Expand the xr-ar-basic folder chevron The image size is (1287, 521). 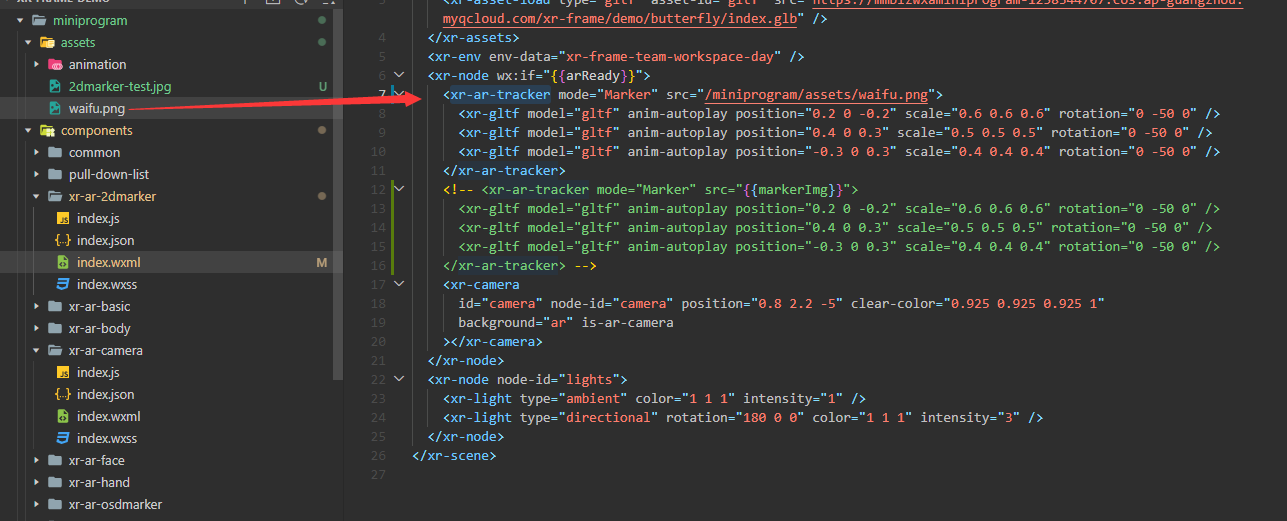coord(36,306)
